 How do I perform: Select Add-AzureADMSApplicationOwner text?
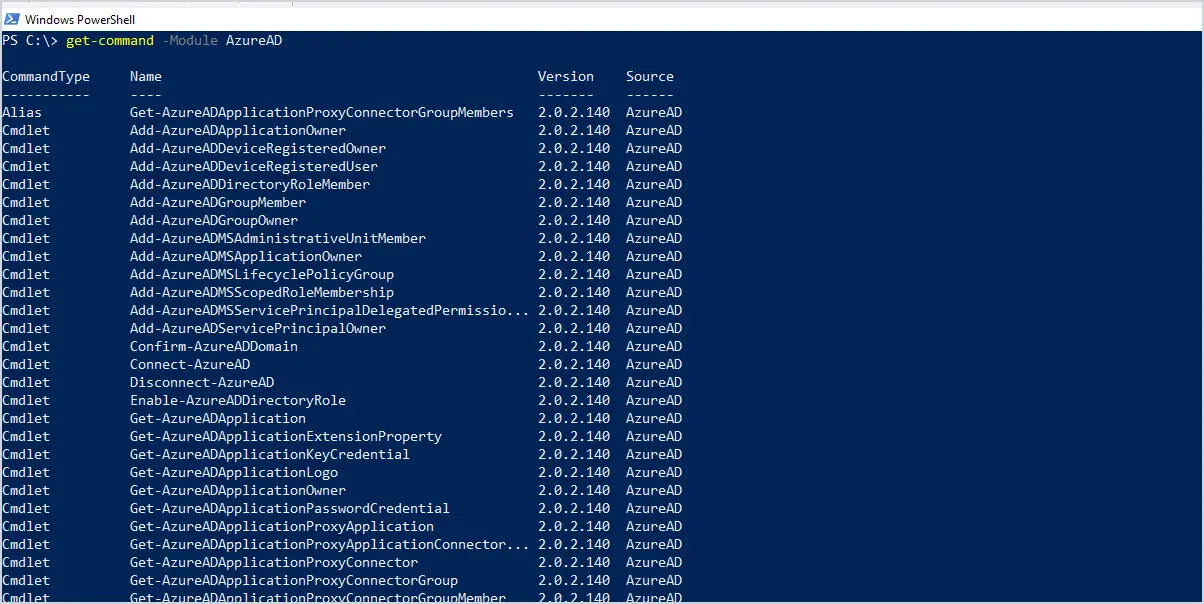246,256
